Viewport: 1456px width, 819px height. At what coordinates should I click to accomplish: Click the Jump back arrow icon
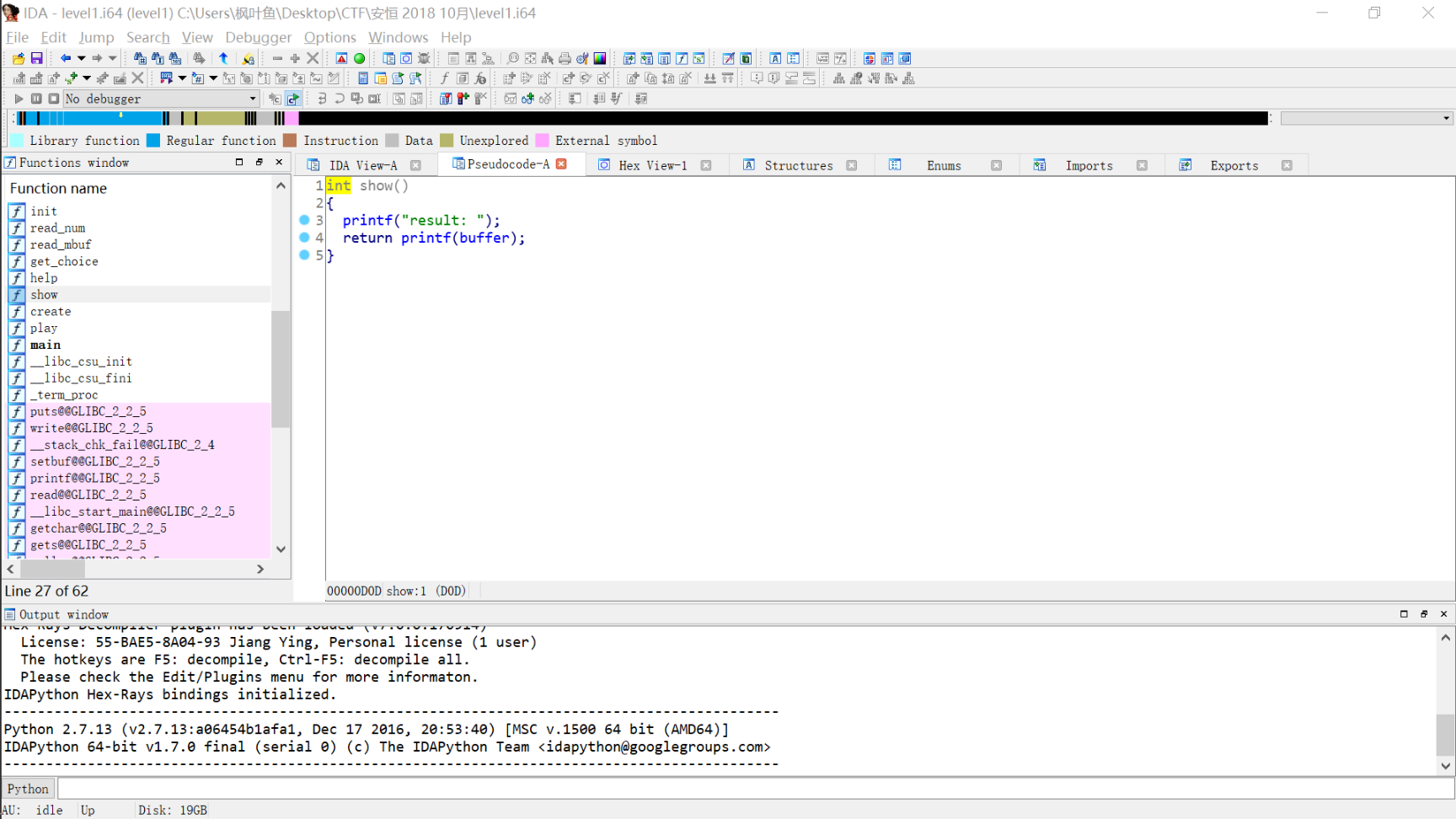[65, 58]
